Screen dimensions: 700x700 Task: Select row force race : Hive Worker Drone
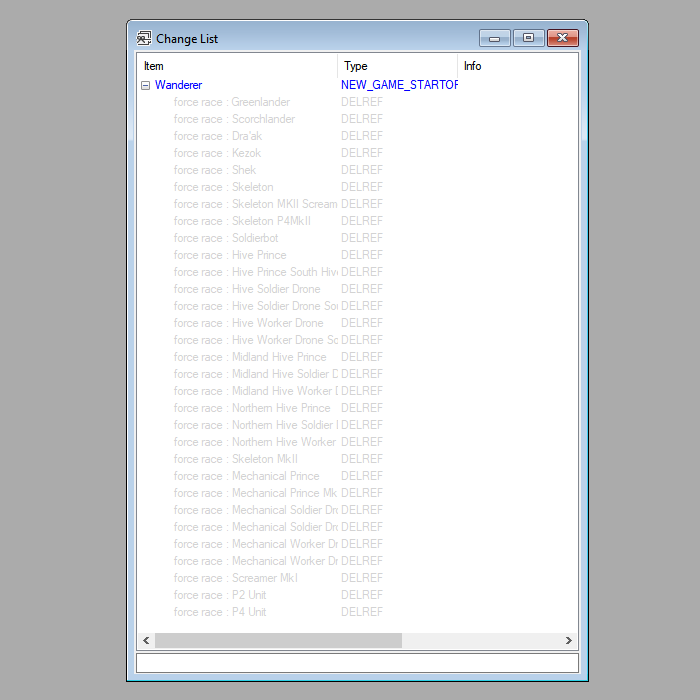coord(249,323)
